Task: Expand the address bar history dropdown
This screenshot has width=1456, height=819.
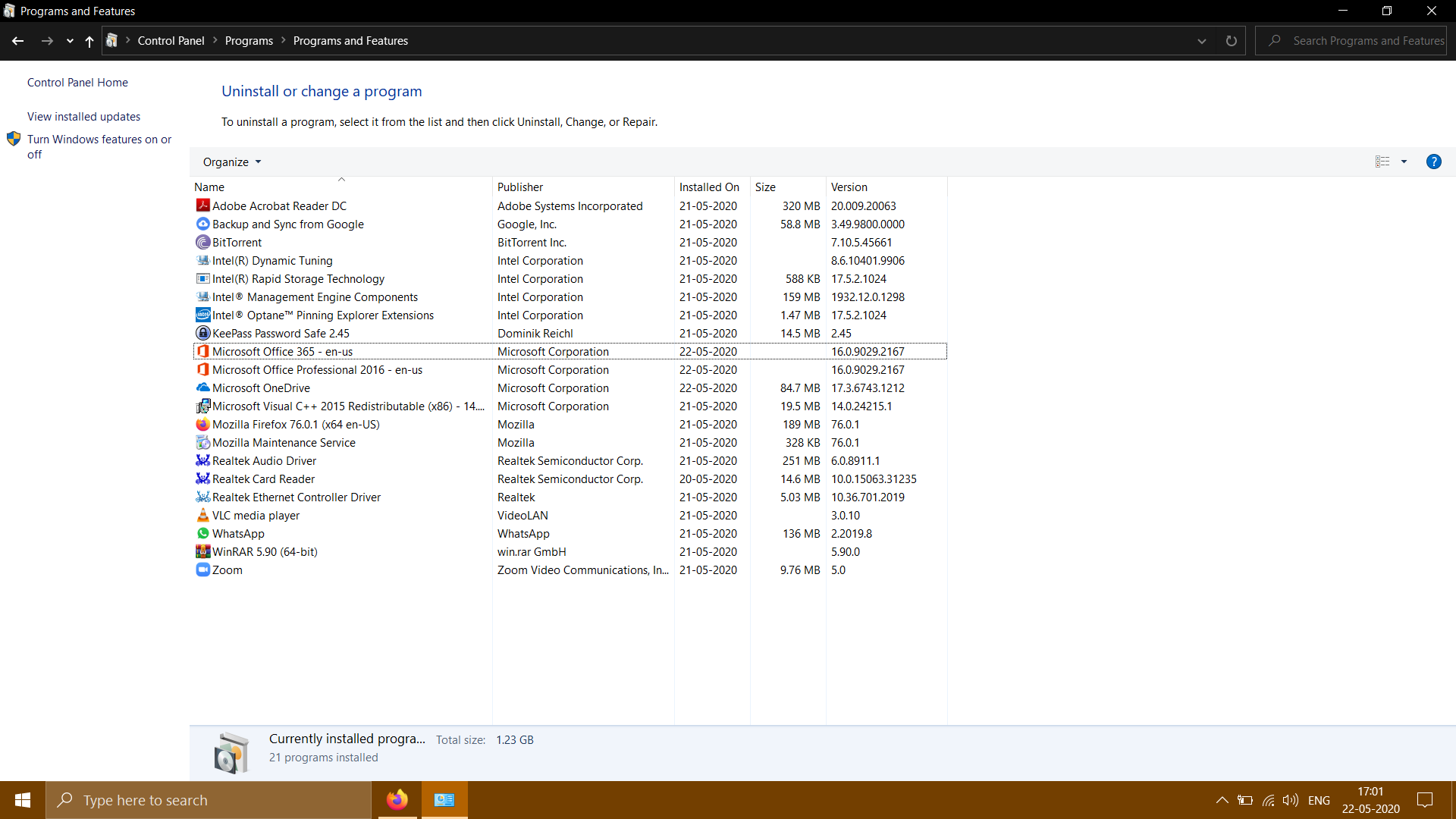Action: coord(1202,41)
